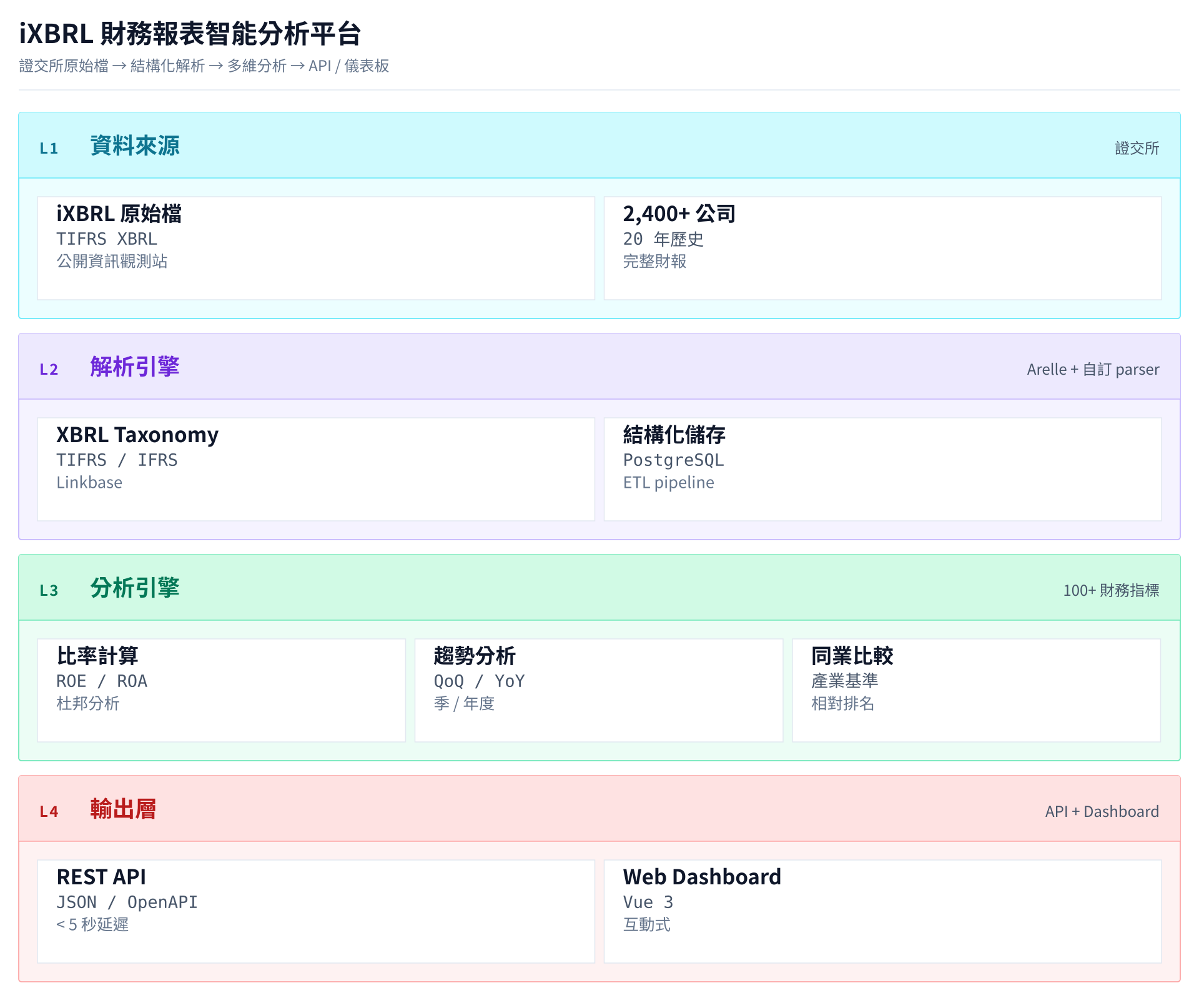Select the Web Dashboard card title
The height and width of the screenshot is (1008, 1199).
point(702,877)
